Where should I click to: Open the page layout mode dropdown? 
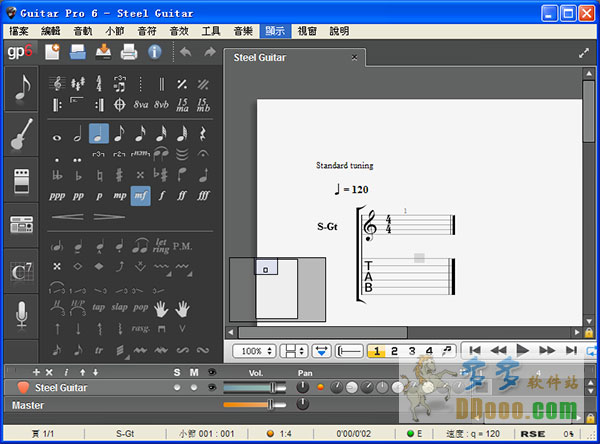point(293,351)
